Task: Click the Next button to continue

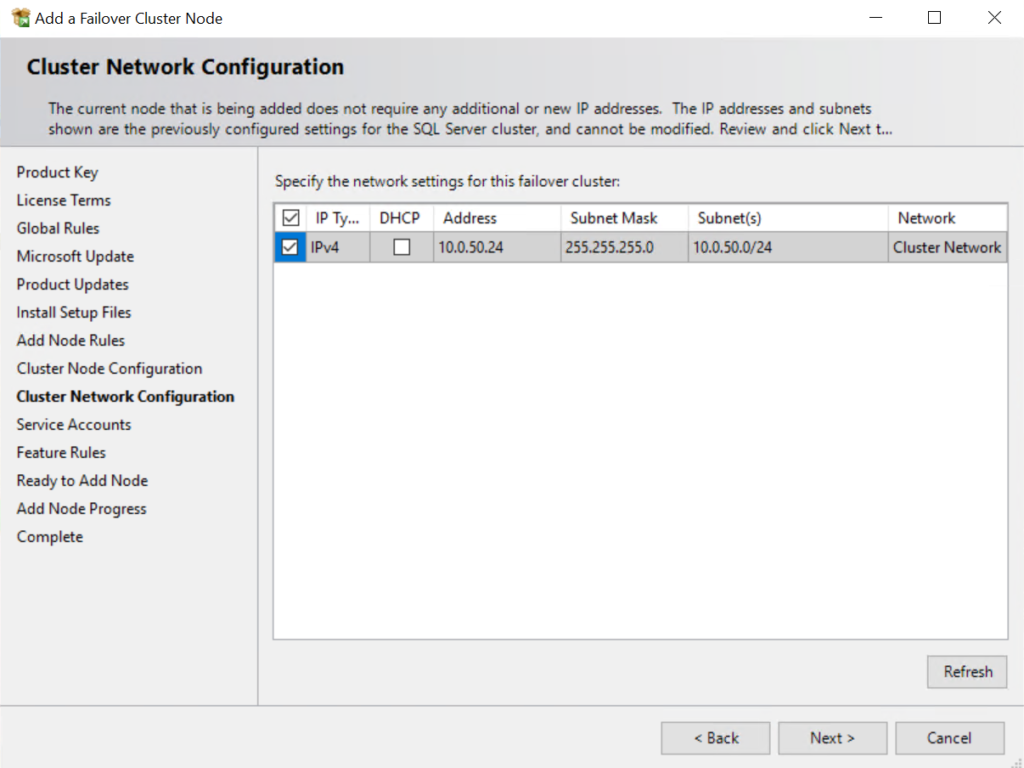Action: 832,737
